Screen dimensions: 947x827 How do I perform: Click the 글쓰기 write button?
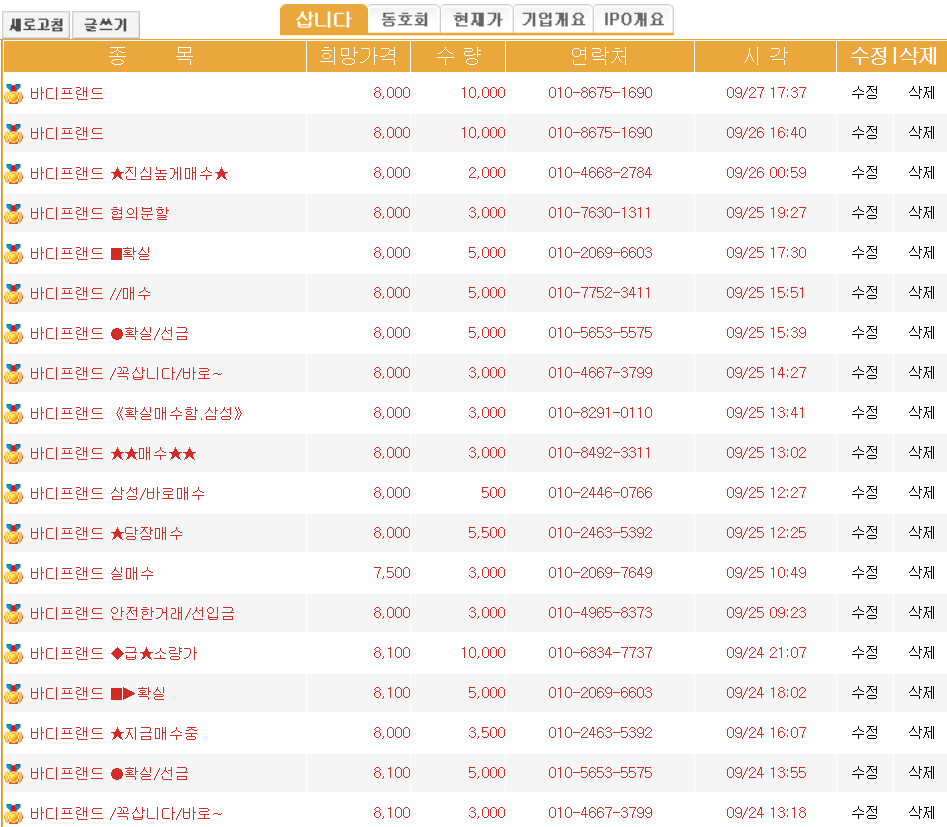pyautogui.click(x=106, y=25)
